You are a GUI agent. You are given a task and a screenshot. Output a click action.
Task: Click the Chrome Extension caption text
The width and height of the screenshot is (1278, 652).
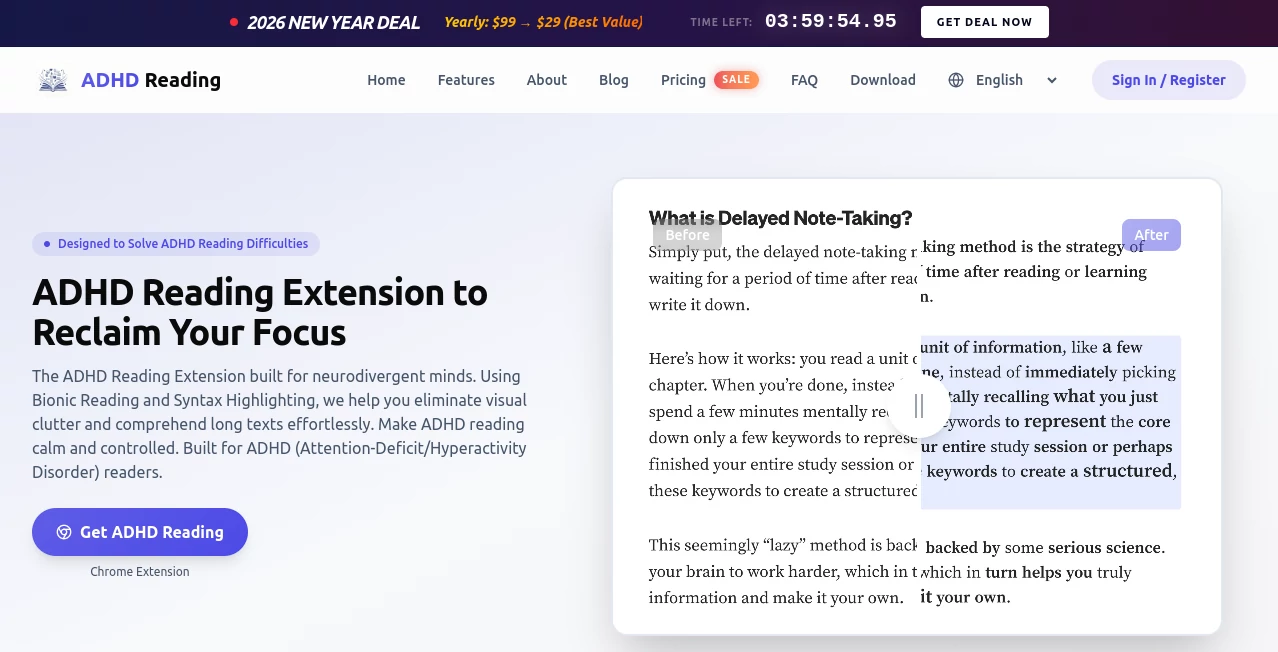coord(140,572)
